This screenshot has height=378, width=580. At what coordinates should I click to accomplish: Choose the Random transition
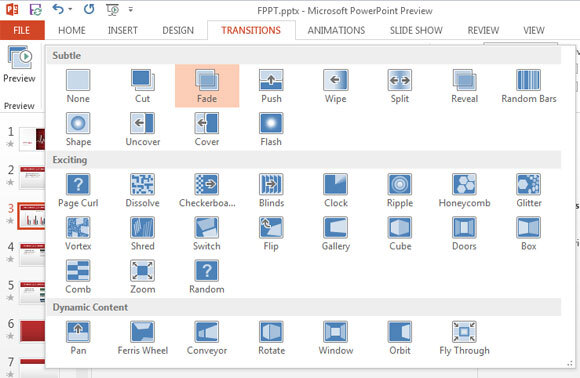(207, 277)
